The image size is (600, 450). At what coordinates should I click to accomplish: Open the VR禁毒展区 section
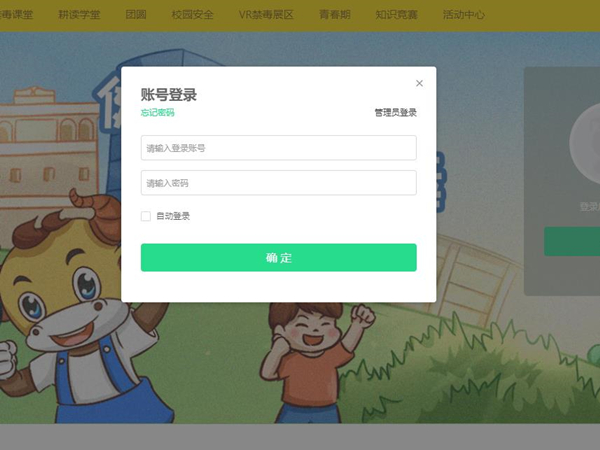(x=266, y=15)
